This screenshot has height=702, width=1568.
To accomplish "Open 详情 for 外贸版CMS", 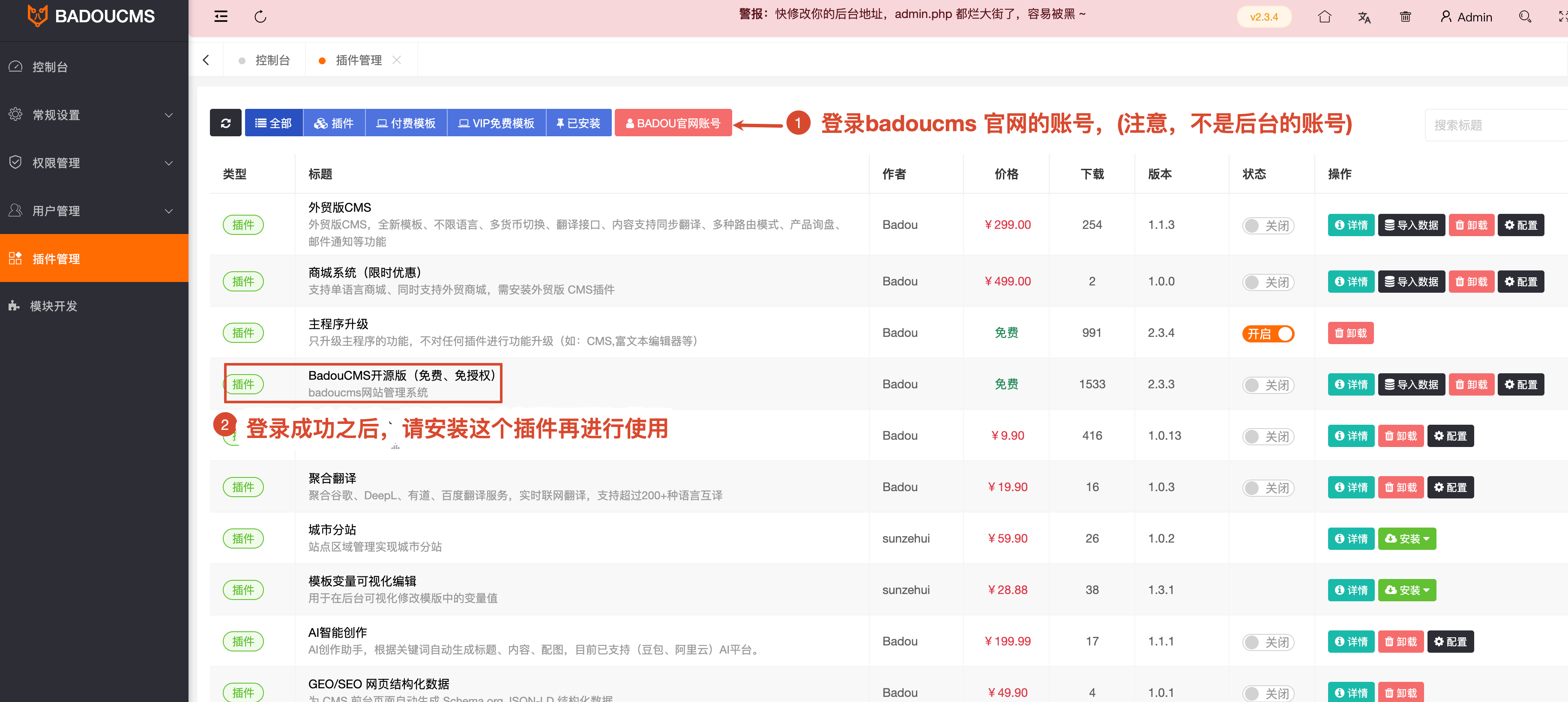I will pyautogui.click(x=1351, y=225).
